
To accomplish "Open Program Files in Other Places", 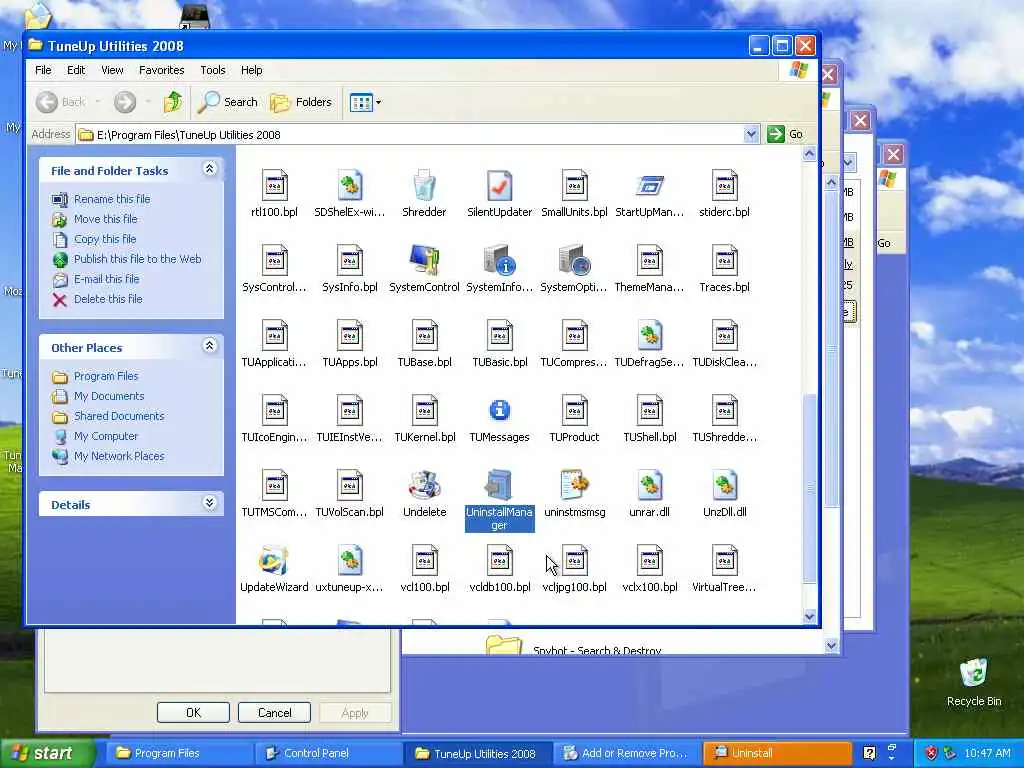I will tap(106, 376).
